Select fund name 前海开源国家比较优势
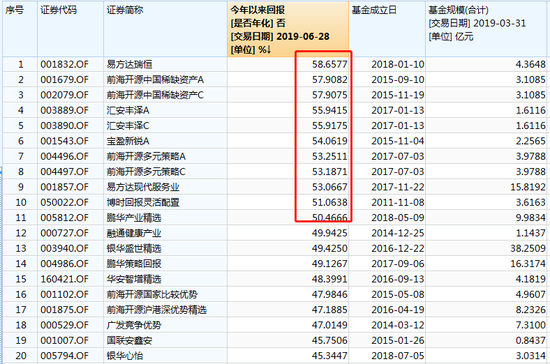Image resolution: width=550 pixels, height=364 pixels. tap(152, 295)
